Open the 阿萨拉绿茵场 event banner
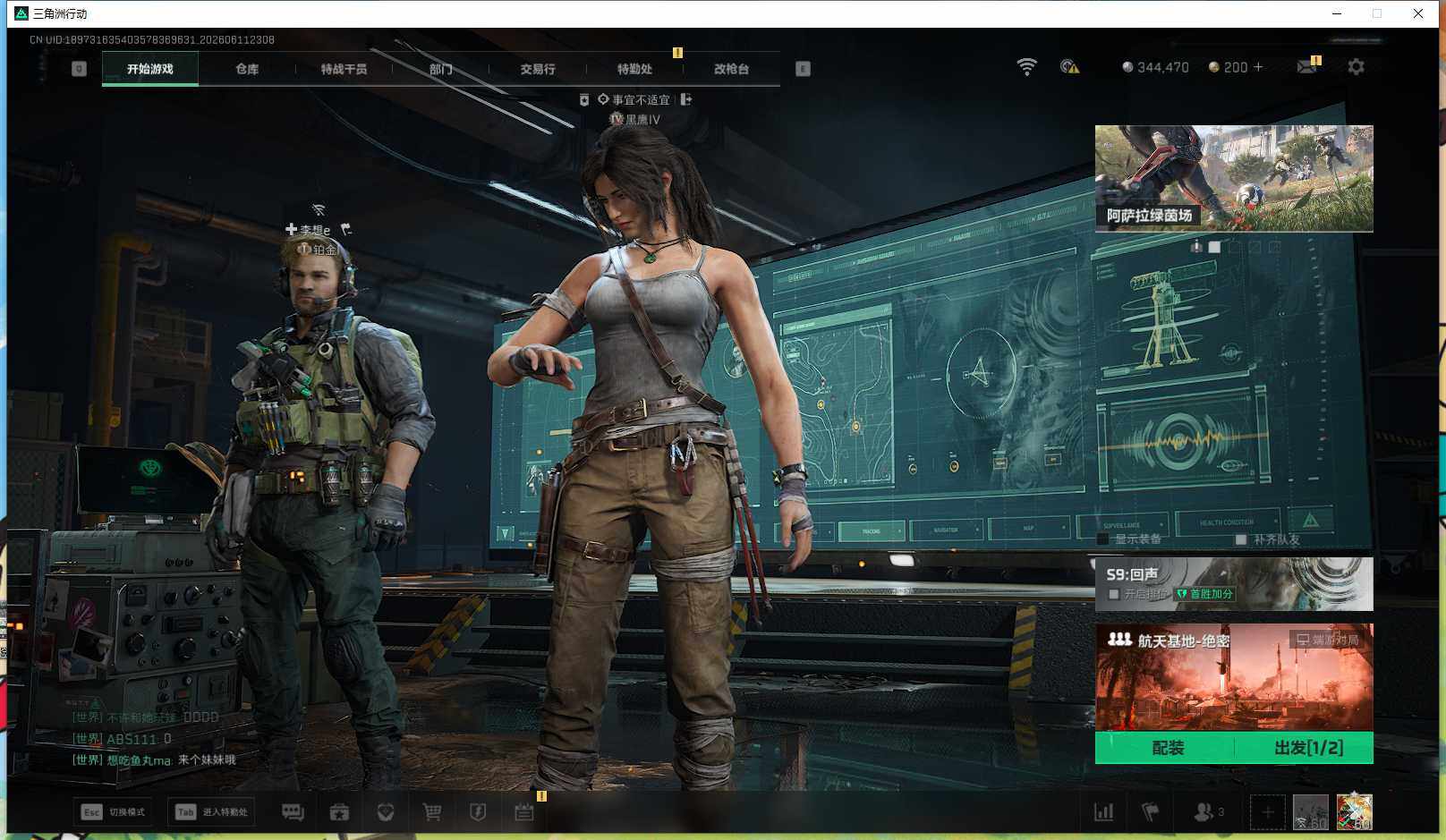Viewport: 1446px width, 840px height. click(x=1234, y=178)
